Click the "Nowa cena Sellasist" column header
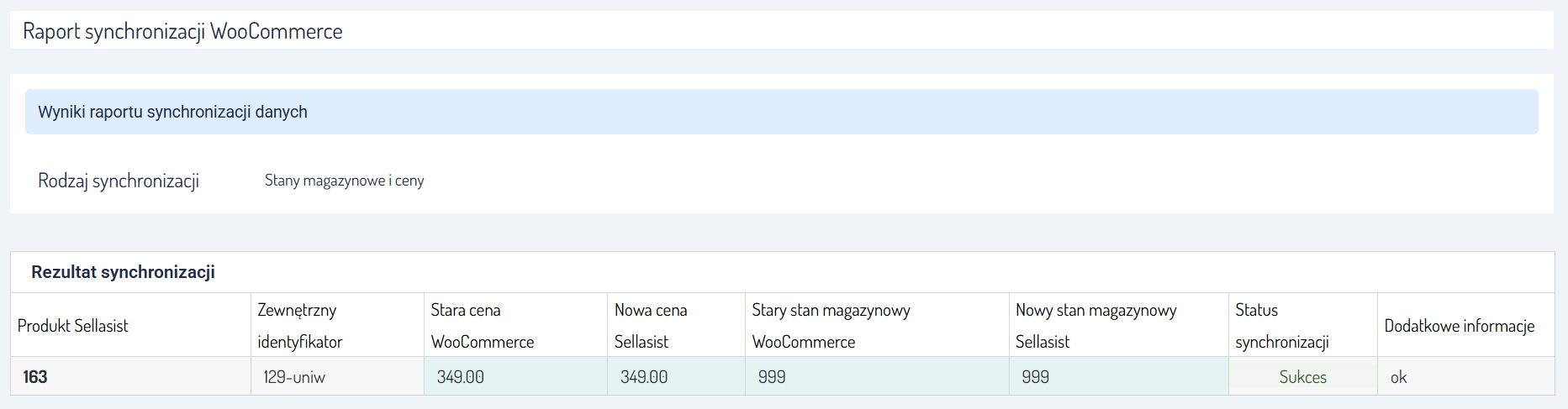This screenshot has height=409, width=1568. [650, 326]
